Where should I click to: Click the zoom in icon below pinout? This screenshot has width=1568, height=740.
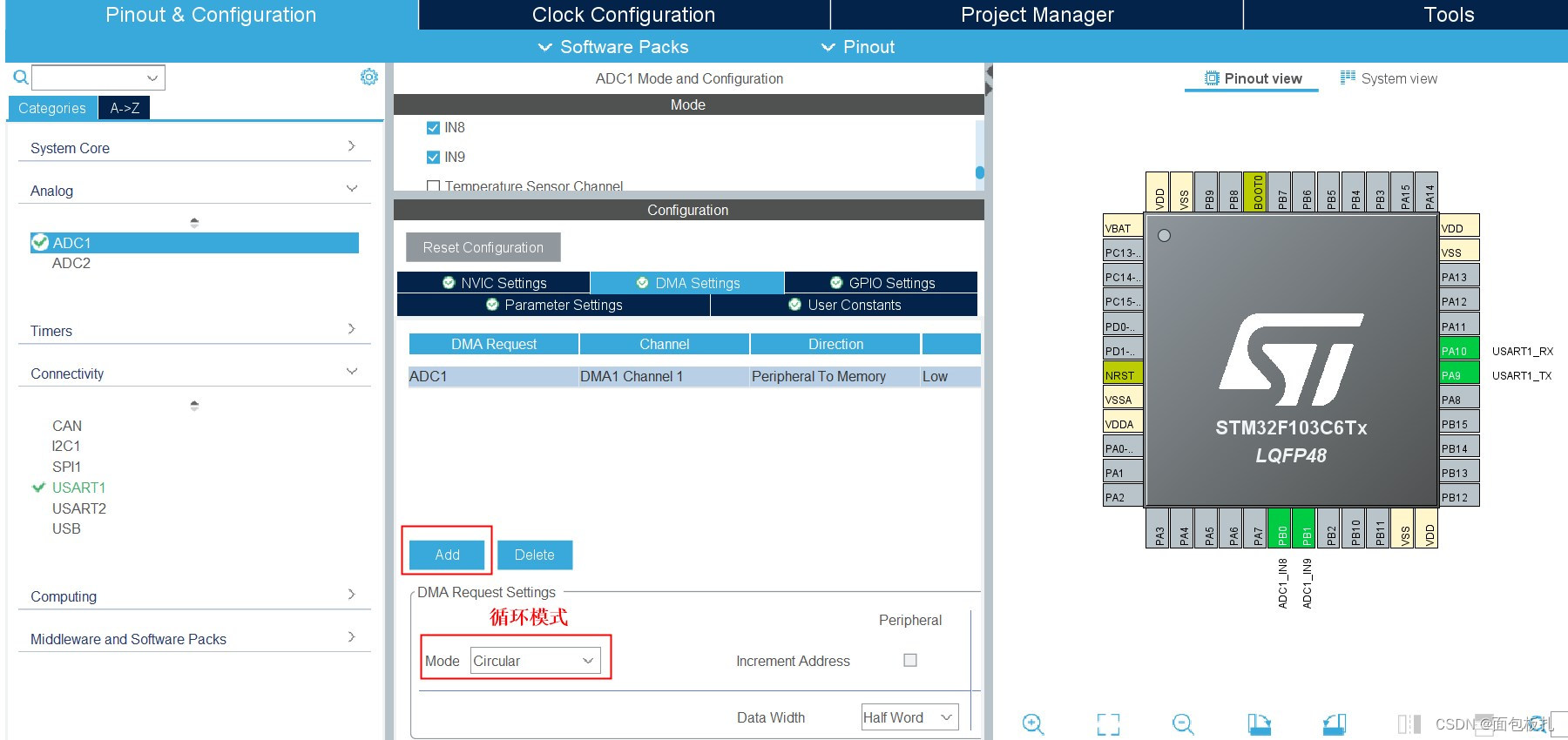pyautogui.click(x=1033, y=723)
